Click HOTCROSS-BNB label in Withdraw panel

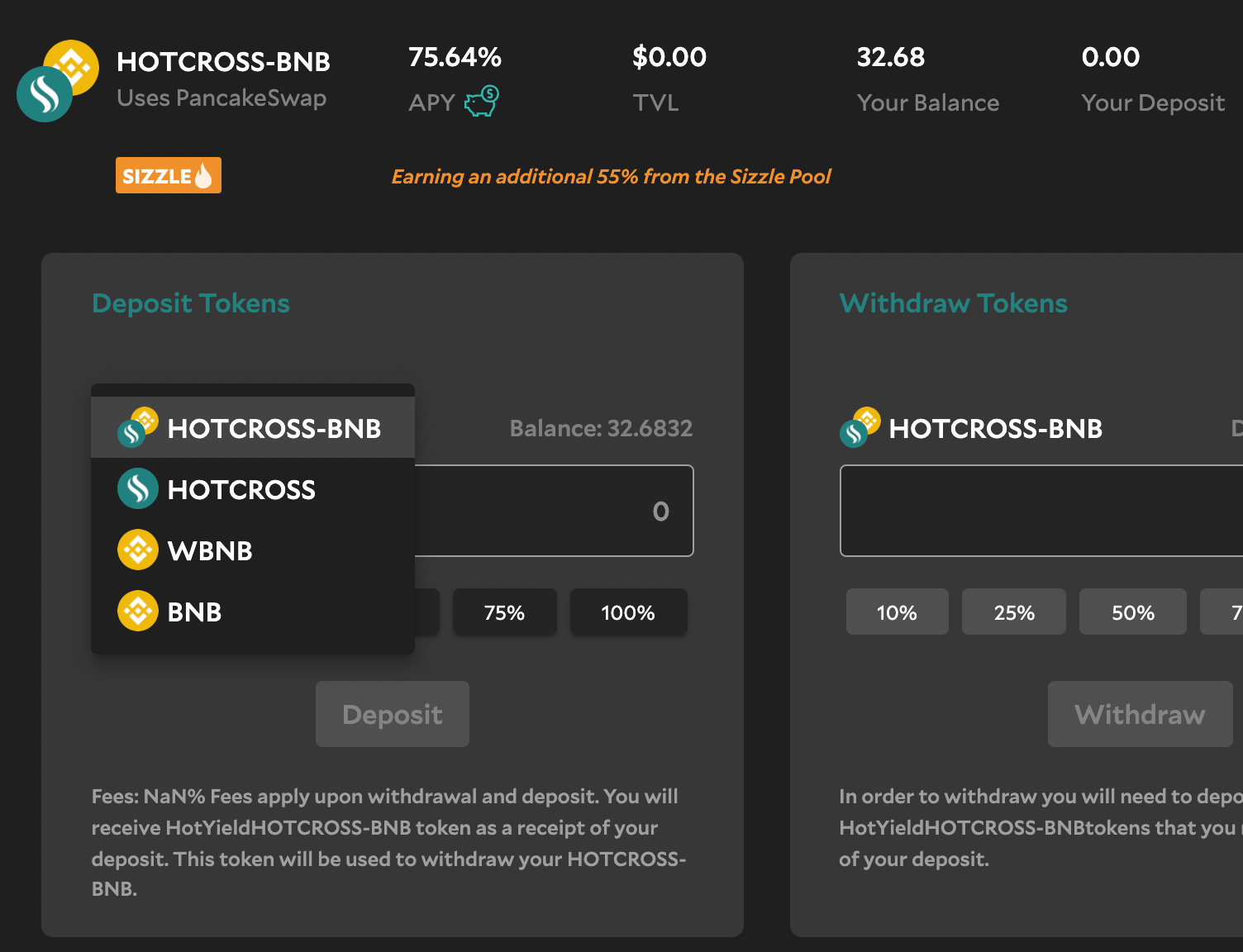point(996,428)
